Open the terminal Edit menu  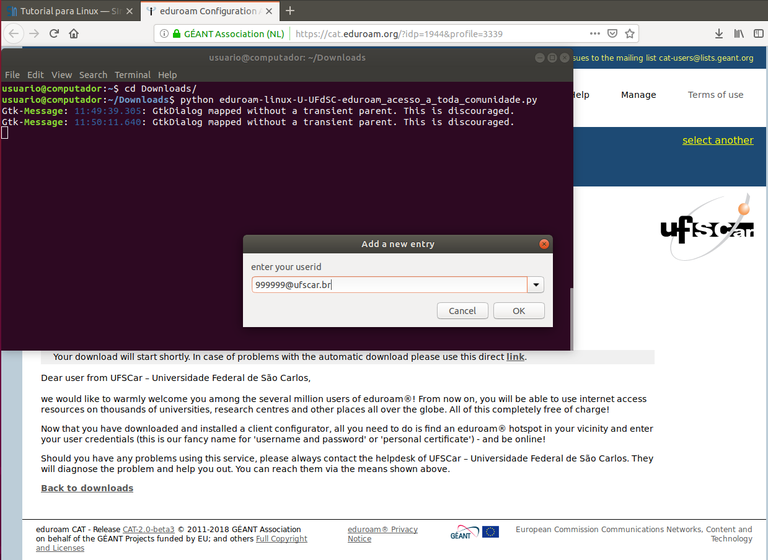pos(35,75)
